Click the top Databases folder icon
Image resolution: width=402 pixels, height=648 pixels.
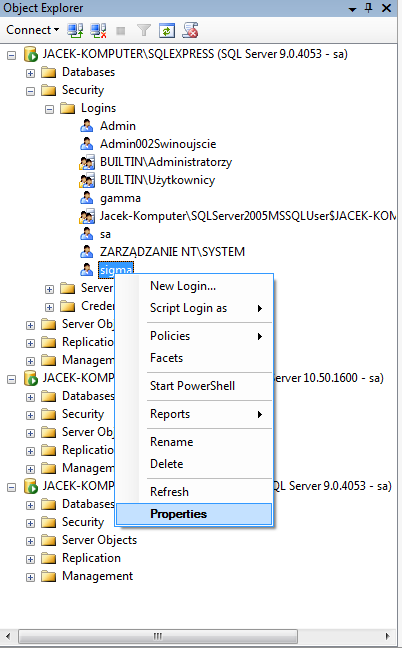49,72
